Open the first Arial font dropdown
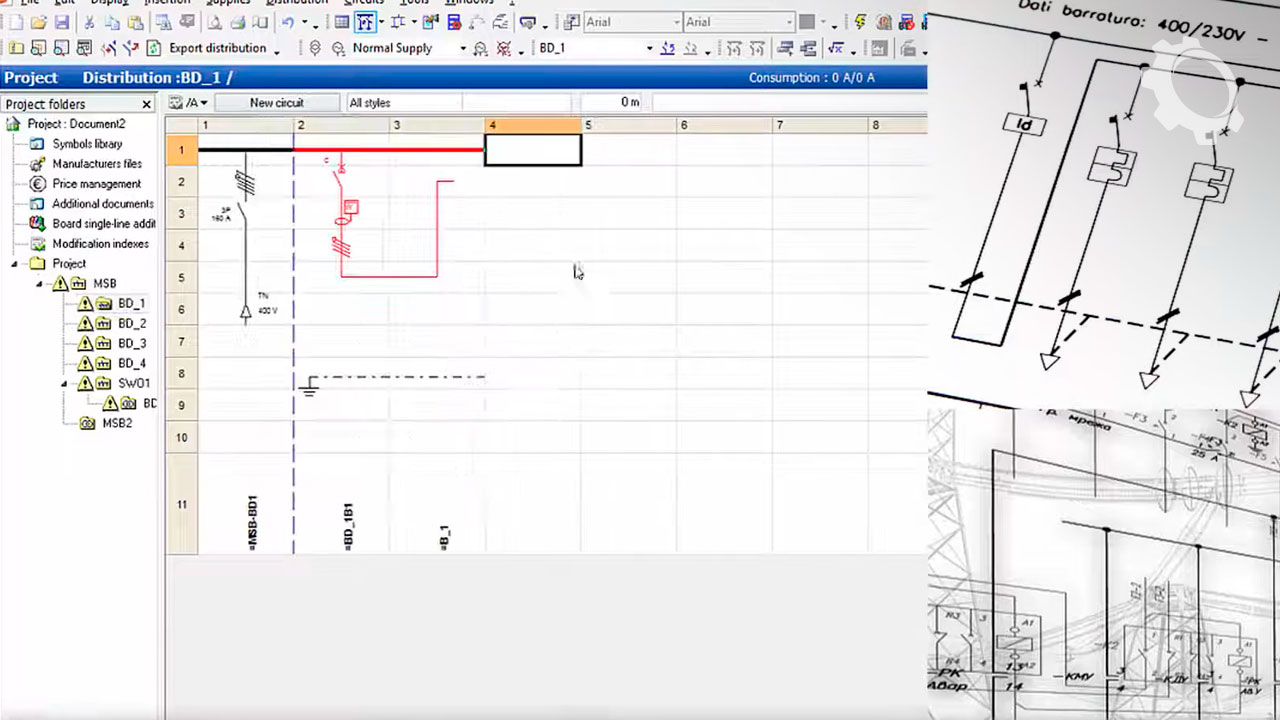This screenshot has height=720, width=1280. click(676, 22)
